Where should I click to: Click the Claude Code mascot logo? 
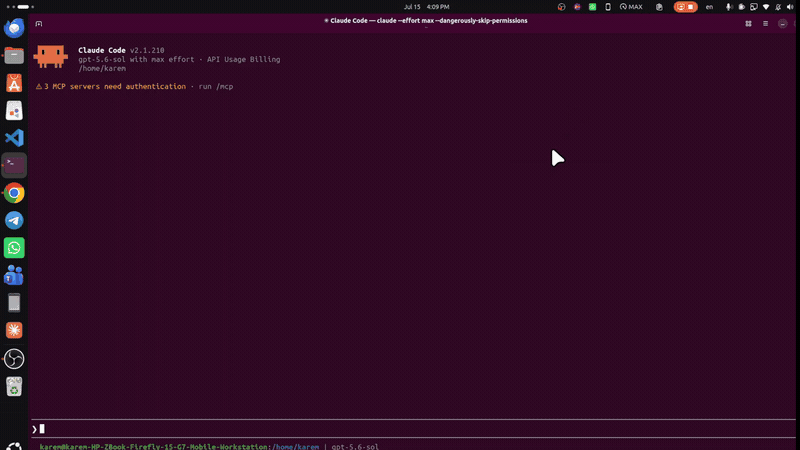(x=51, y=56)
